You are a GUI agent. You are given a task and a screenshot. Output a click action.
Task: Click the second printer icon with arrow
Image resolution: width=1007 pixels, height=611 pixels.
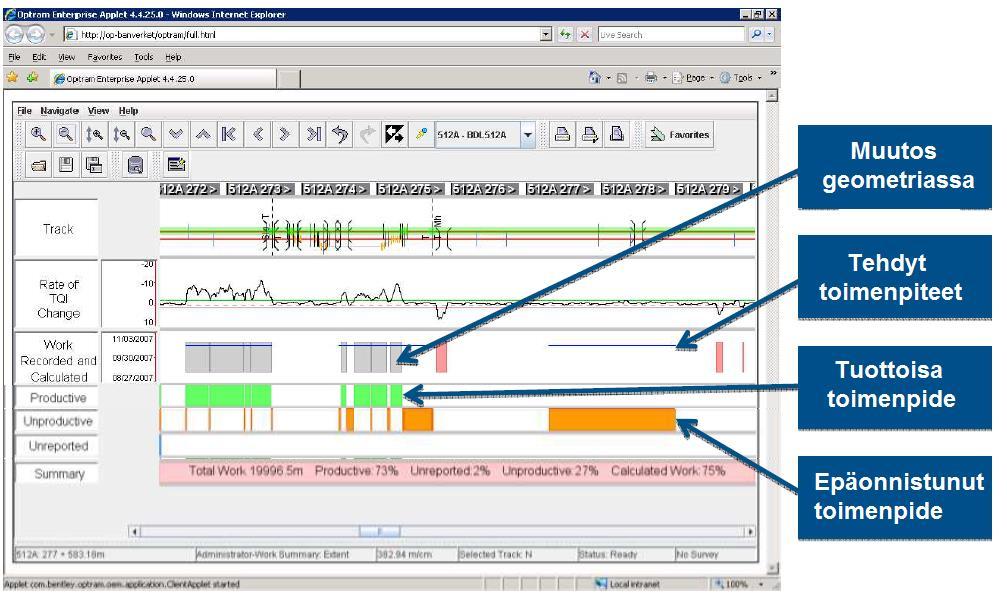[x=589, y=134]
